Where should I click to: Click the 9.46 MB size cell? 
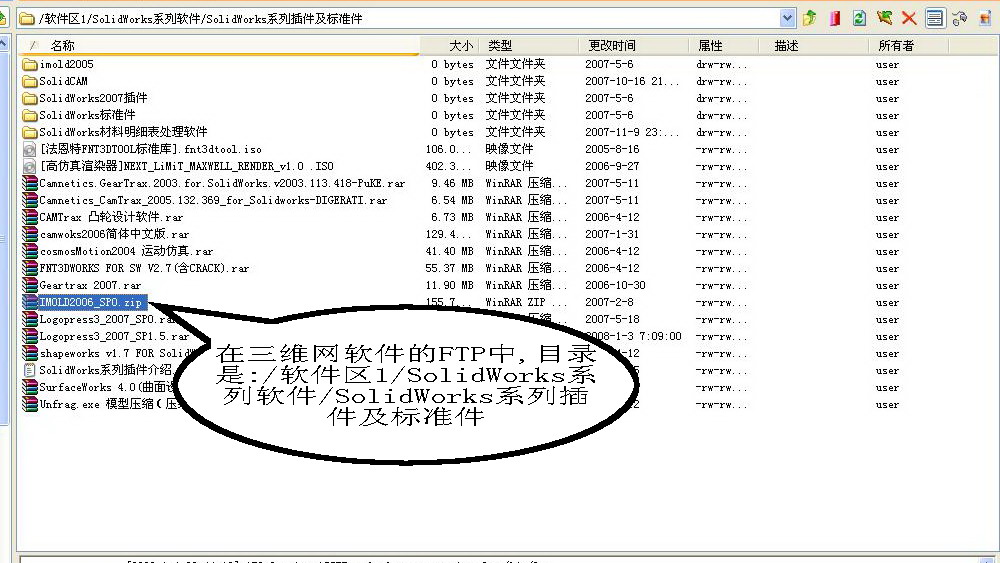(452, 184)
